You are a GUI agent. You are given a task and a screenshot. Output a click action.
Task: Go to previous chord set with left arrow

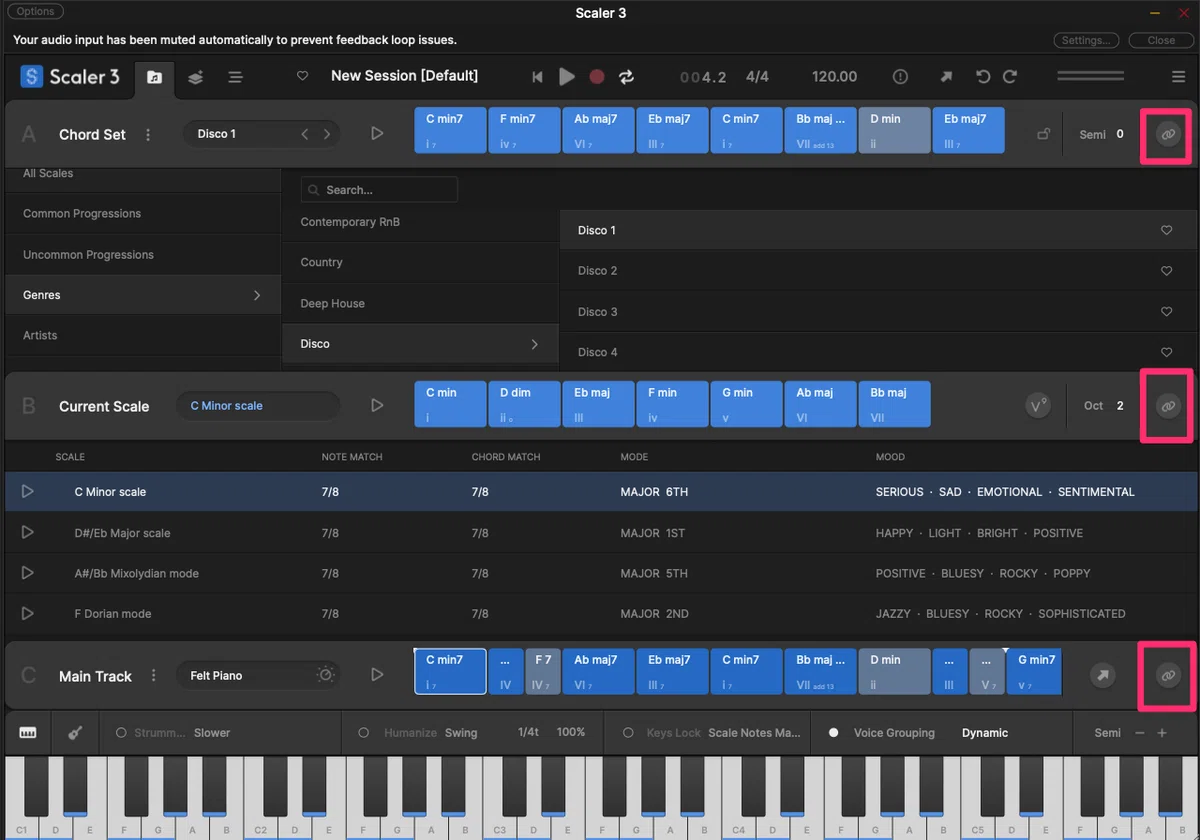click(x=305, y=134)
